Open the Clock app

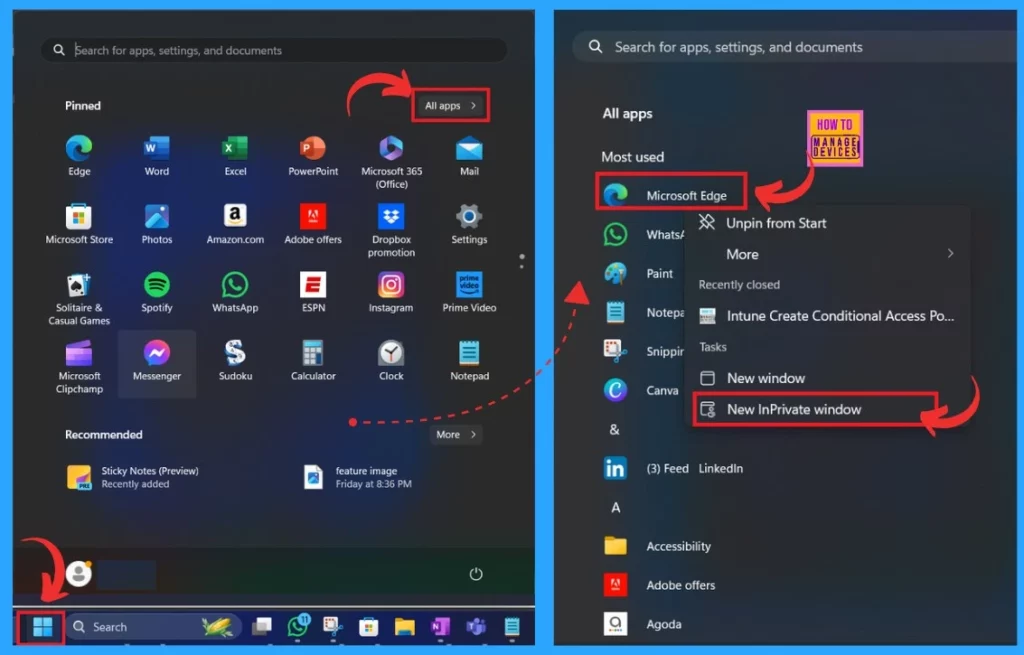tap(391, 360)
